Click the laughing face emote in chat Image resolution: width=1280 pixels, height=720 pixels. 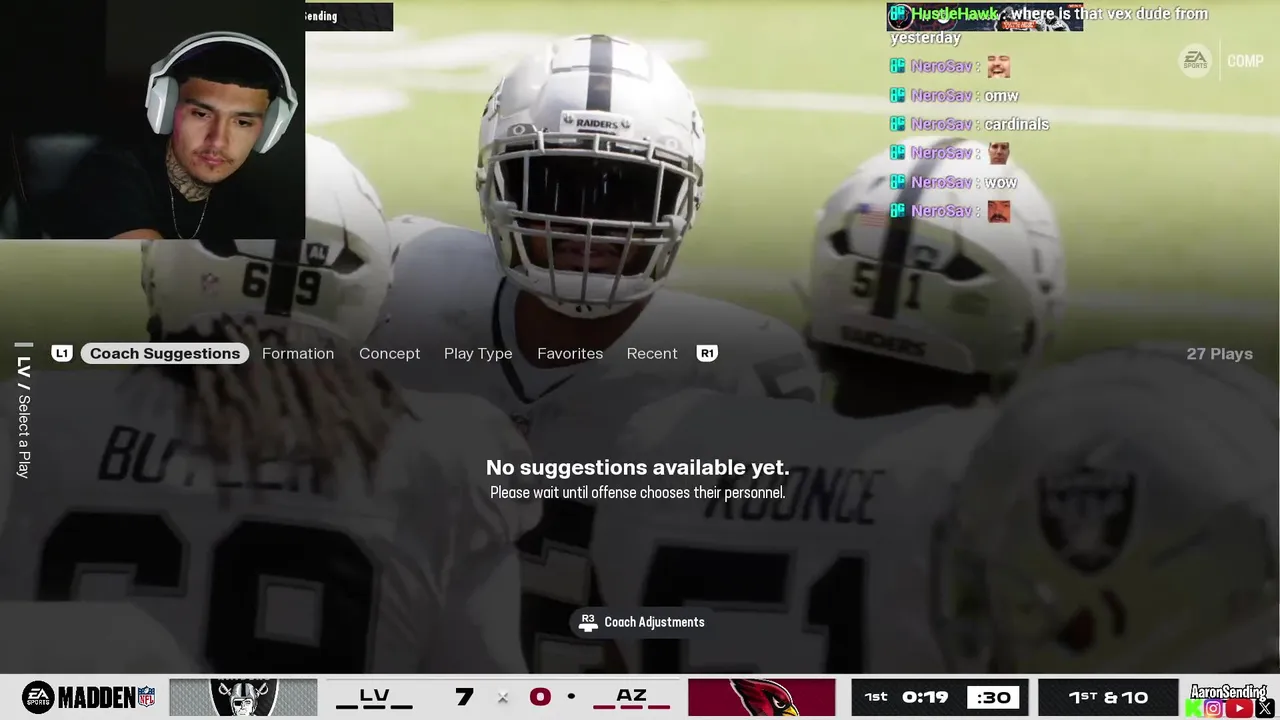(x=998, y=67)
